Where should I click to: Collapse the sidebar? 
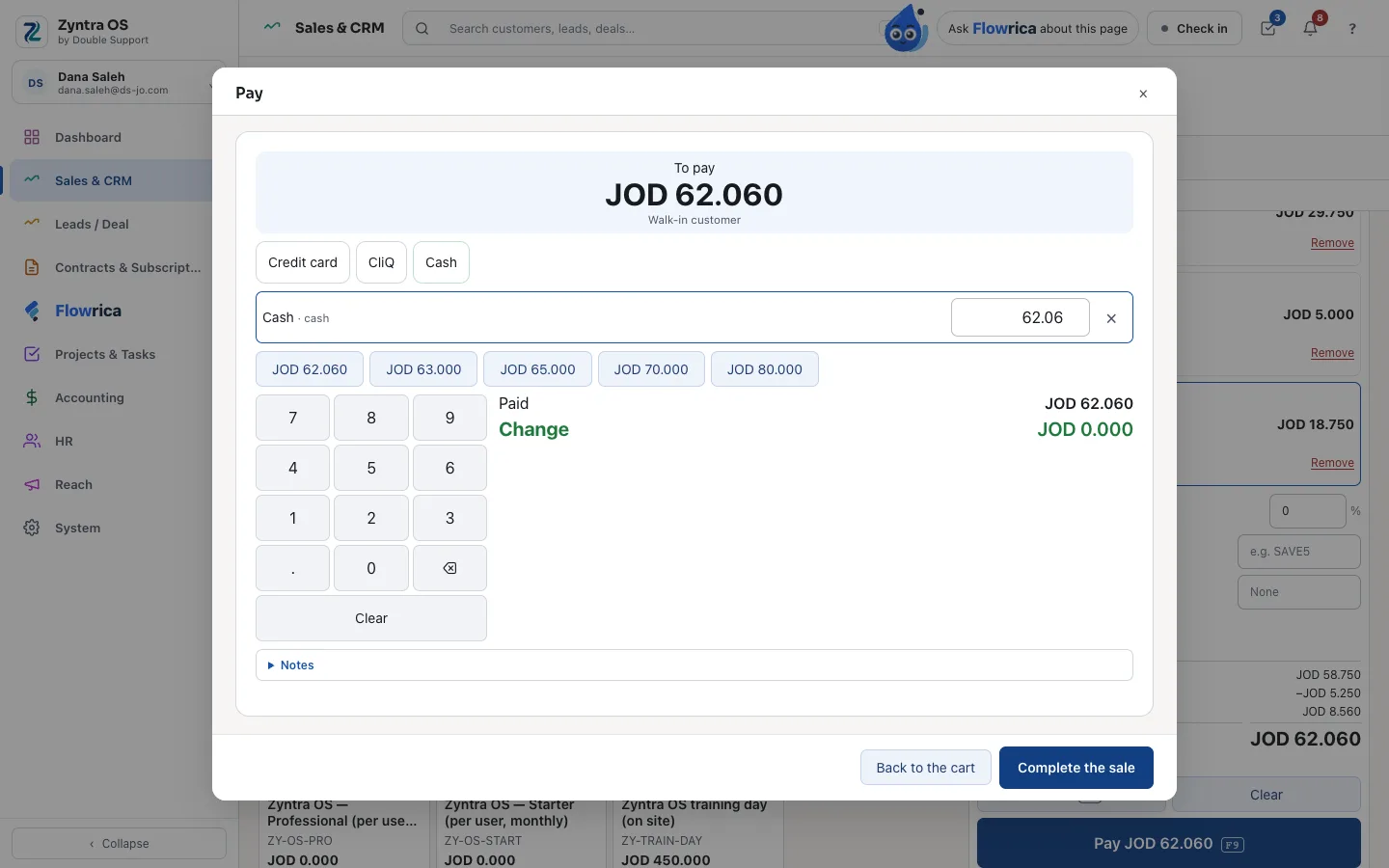[x=119, y=843]
